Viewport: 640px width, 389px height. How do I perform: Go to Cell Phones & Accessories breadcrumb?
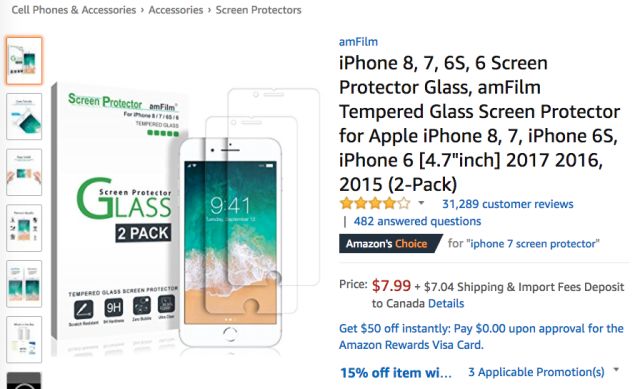73,10
